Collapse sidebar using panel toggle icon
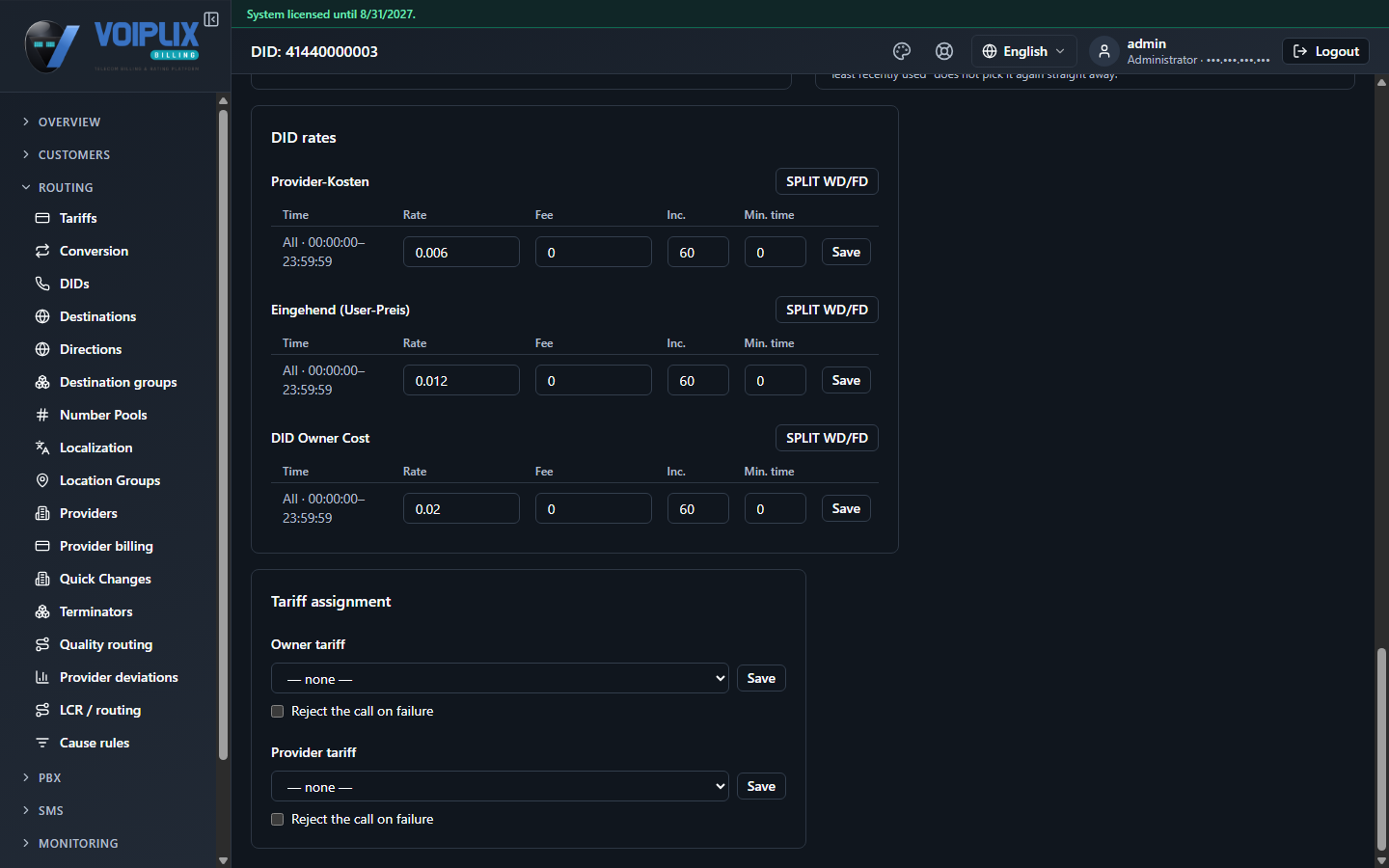 pyautogui.click(x=211, y=19)
